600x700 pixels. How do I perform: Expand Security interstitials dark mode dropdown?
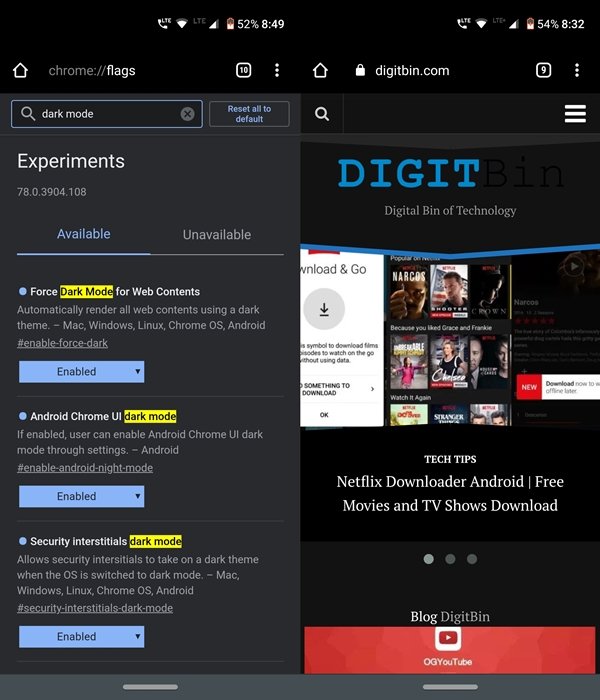coord(81,636)
